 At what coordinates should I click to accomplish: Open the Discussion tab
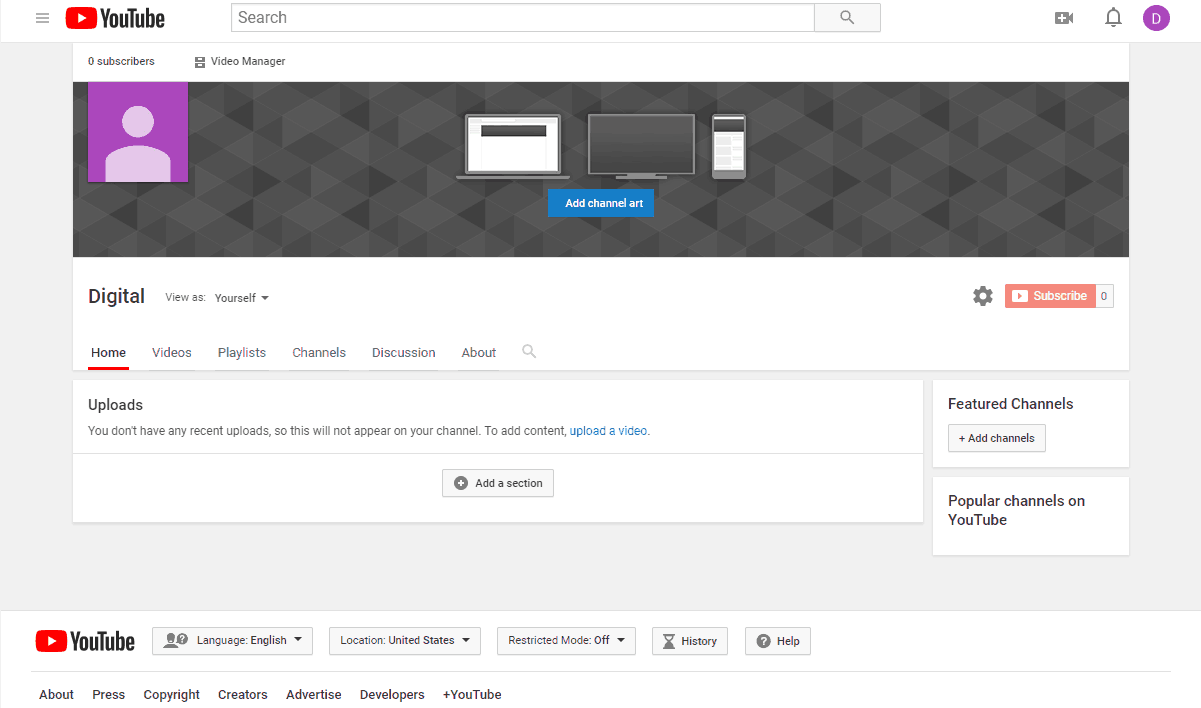tap(404, 352)
